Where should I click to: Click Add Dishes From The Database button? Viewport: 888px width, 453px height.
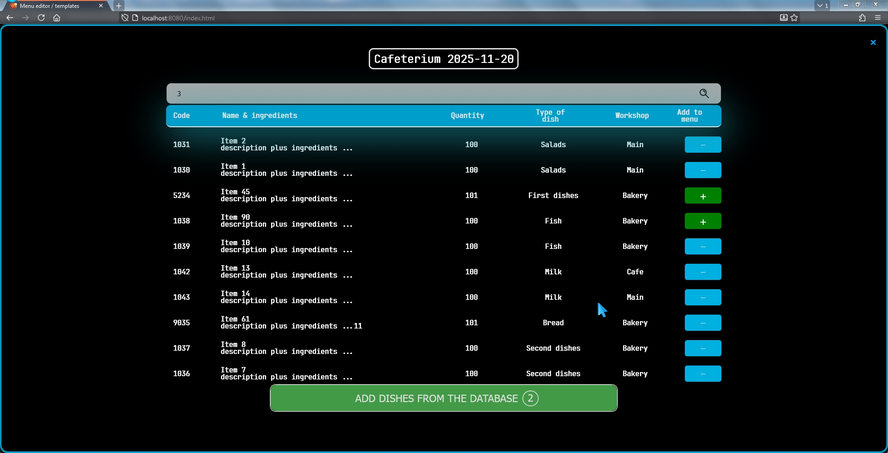(x=443, y=398)
